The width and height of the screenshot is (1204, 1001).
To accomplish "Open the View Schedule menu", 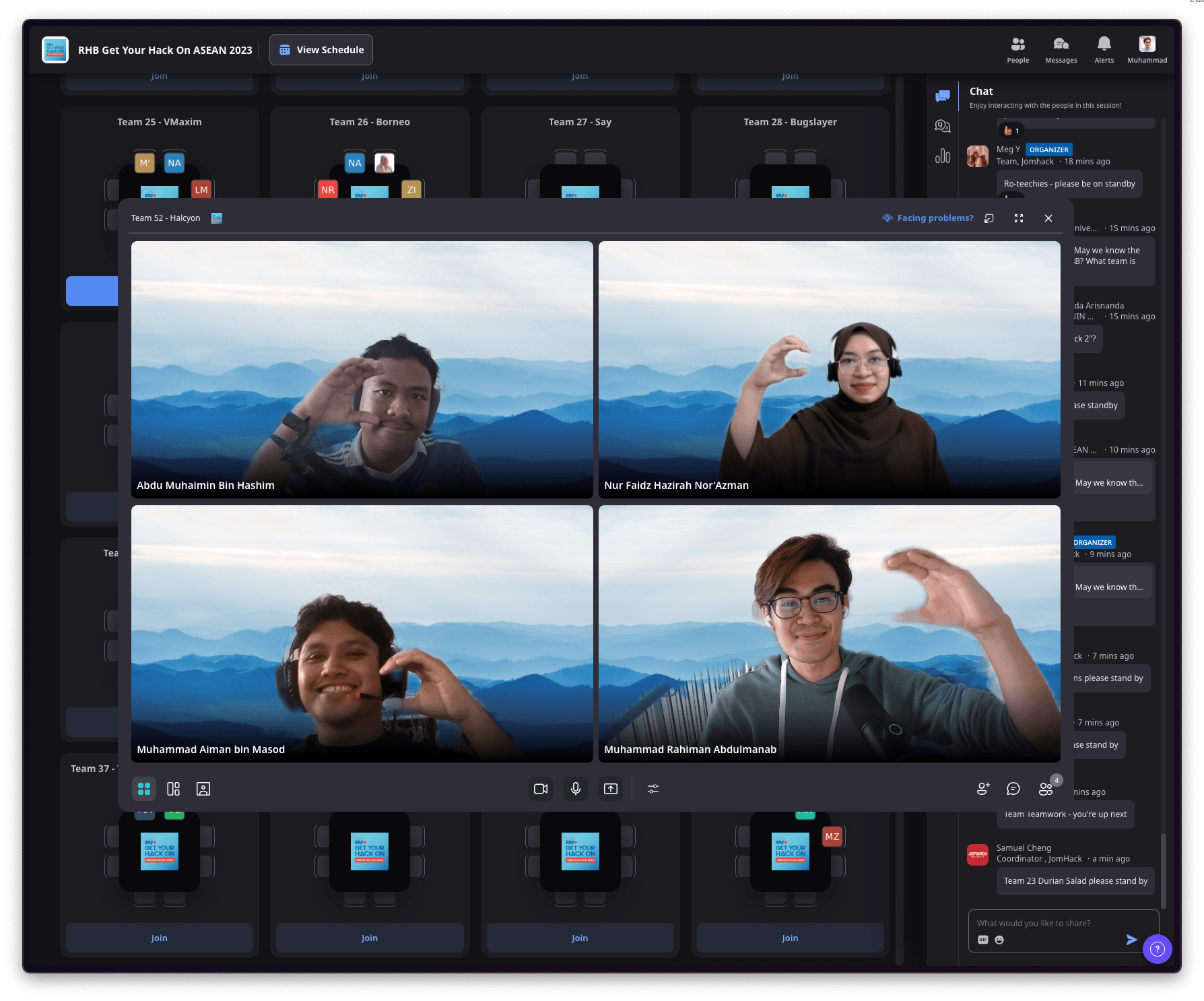I will click(321, 49).
